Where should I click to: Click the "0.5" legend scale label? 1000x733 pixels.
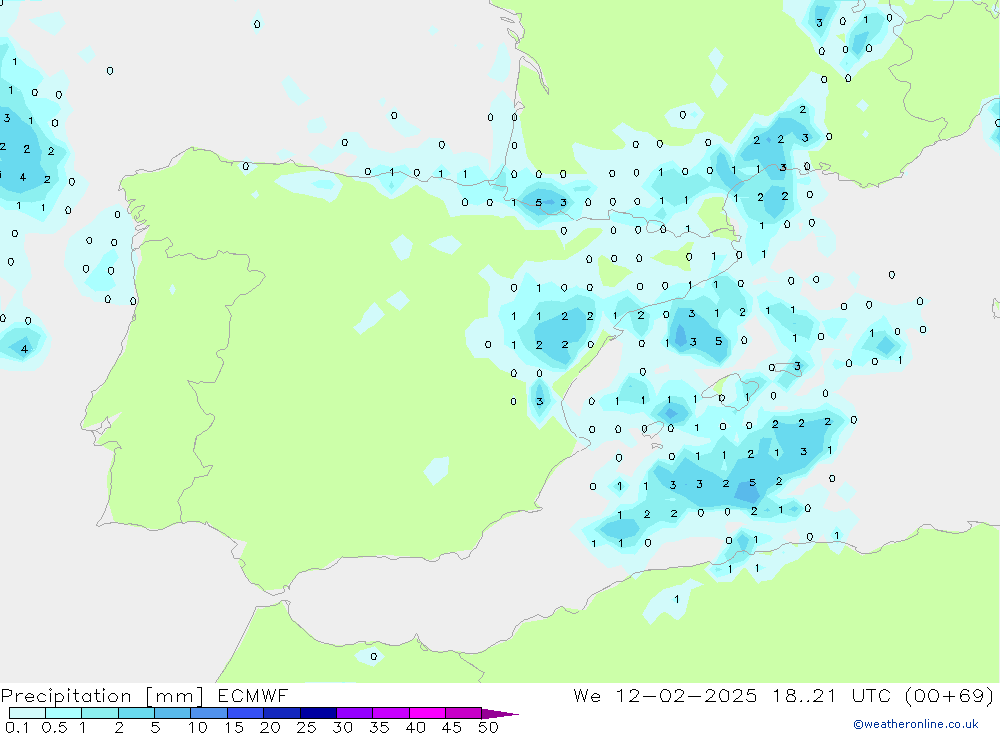[54, 727]
